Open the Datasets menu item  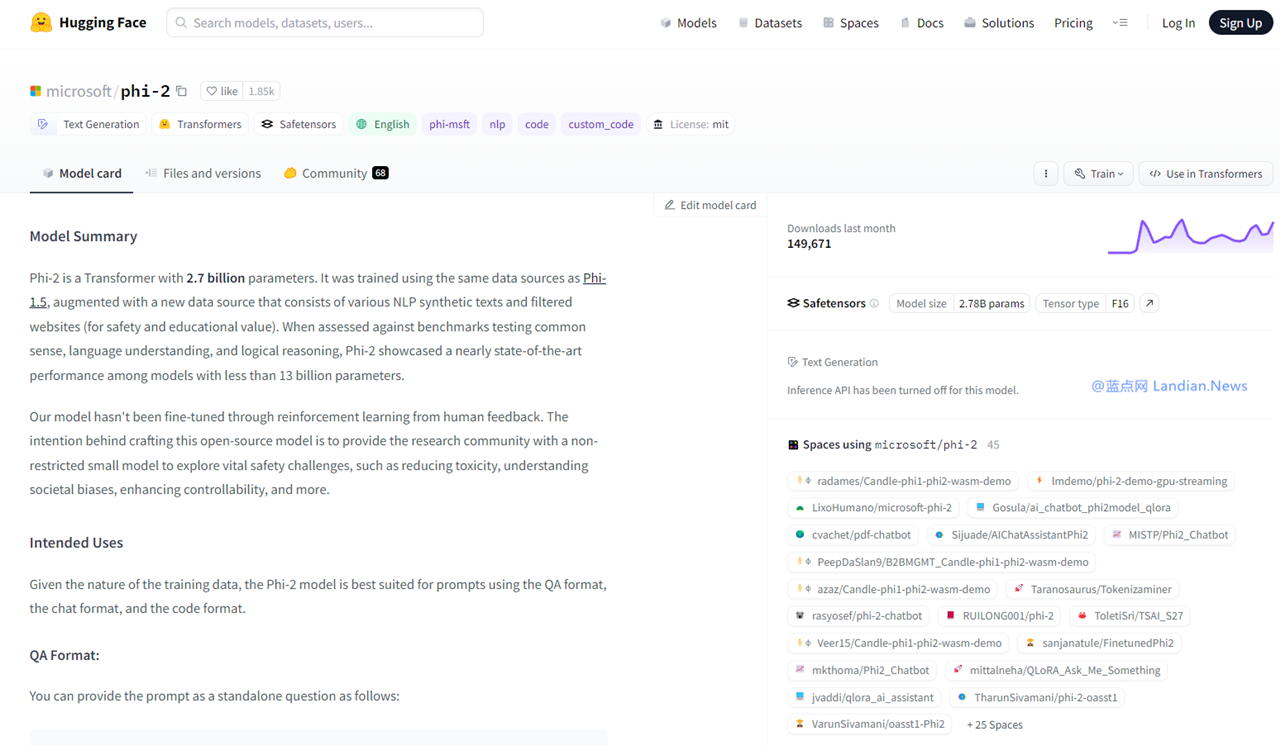770,22
